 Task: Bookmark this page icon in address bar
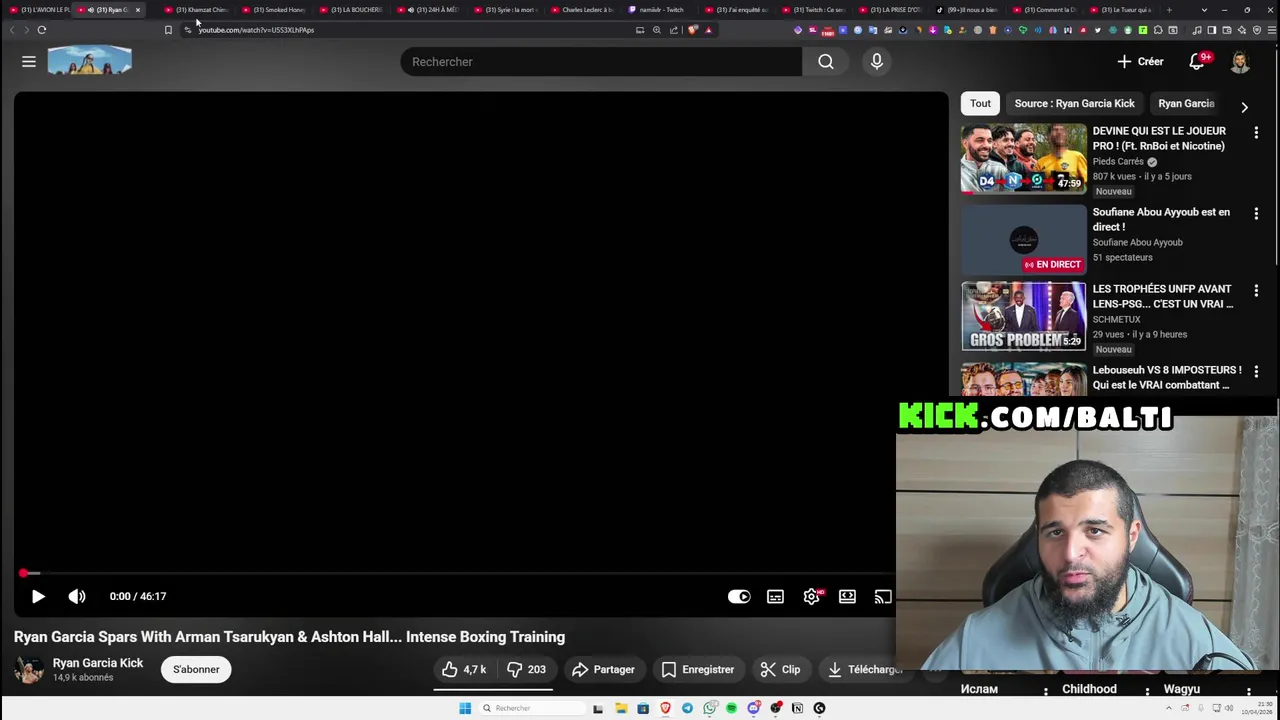pos(168,30)
